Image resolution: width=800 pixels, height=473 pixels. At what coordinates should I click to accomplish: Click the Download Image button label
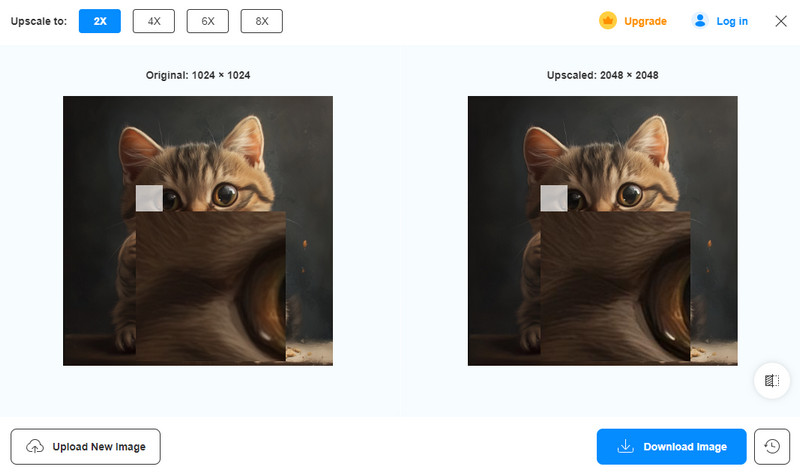[x=684, y=447]
